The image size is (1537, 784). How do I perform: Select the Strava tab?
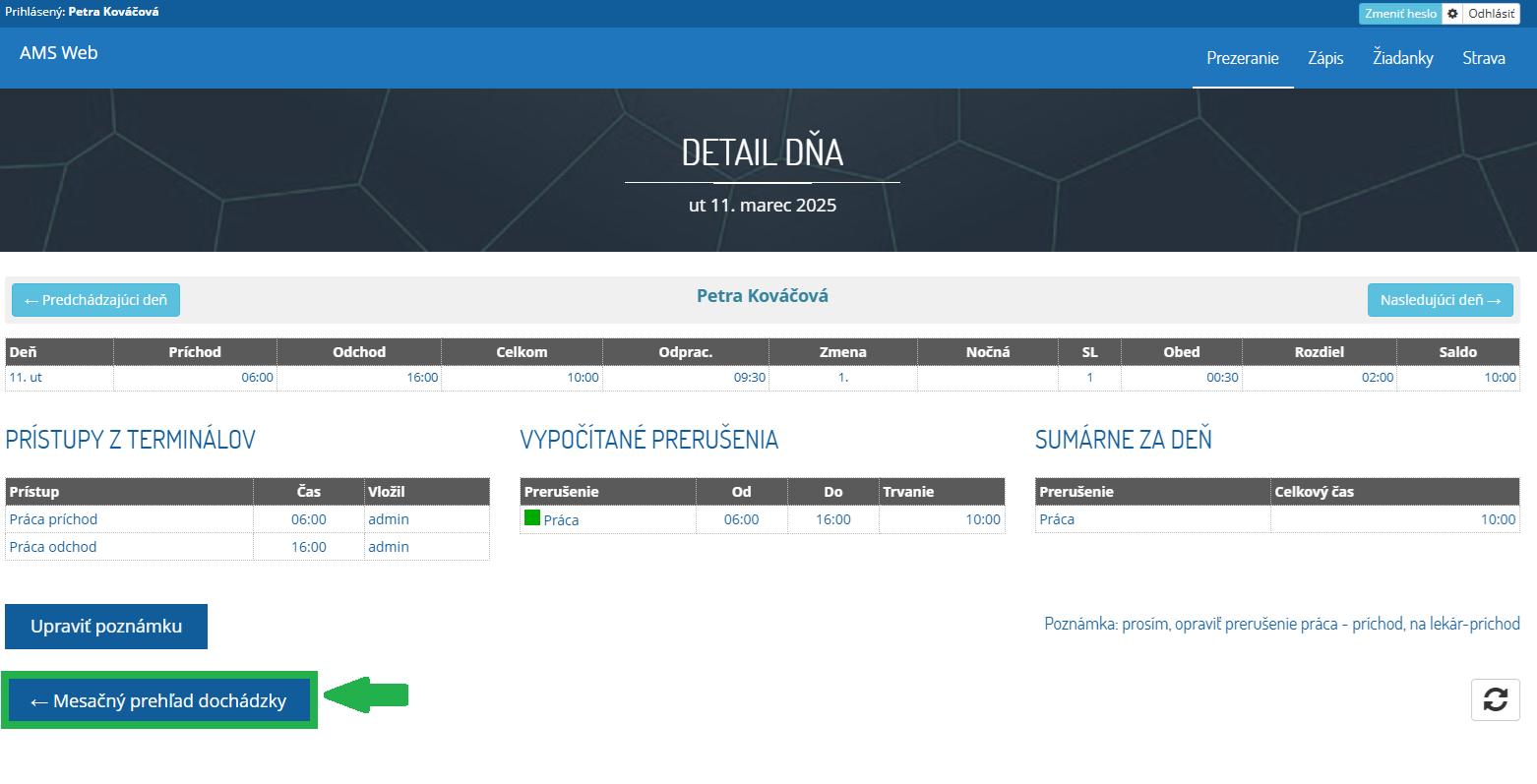click(1483, 58)
